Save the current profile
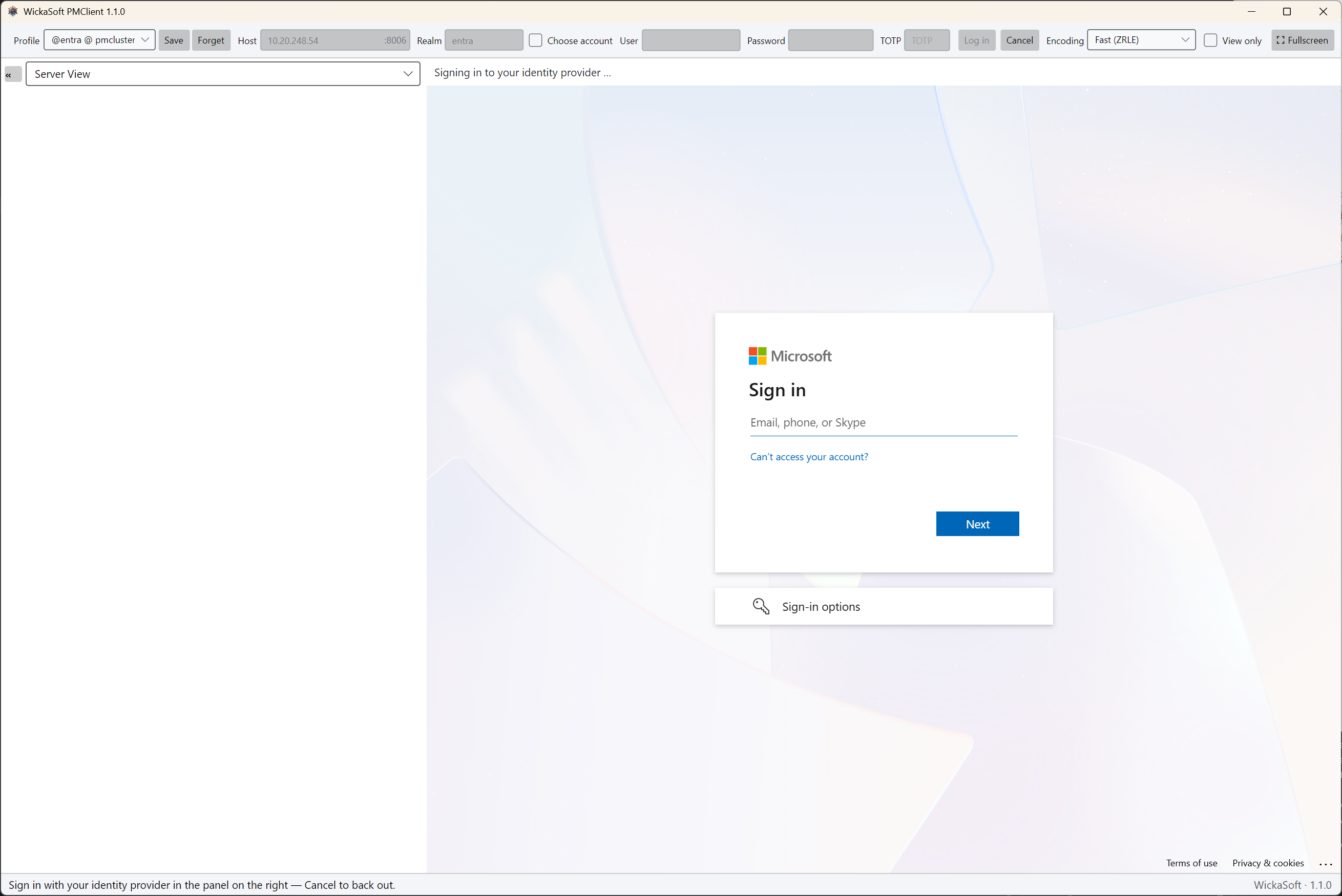This screenshot has width=1342, height=896. point(174,40)
